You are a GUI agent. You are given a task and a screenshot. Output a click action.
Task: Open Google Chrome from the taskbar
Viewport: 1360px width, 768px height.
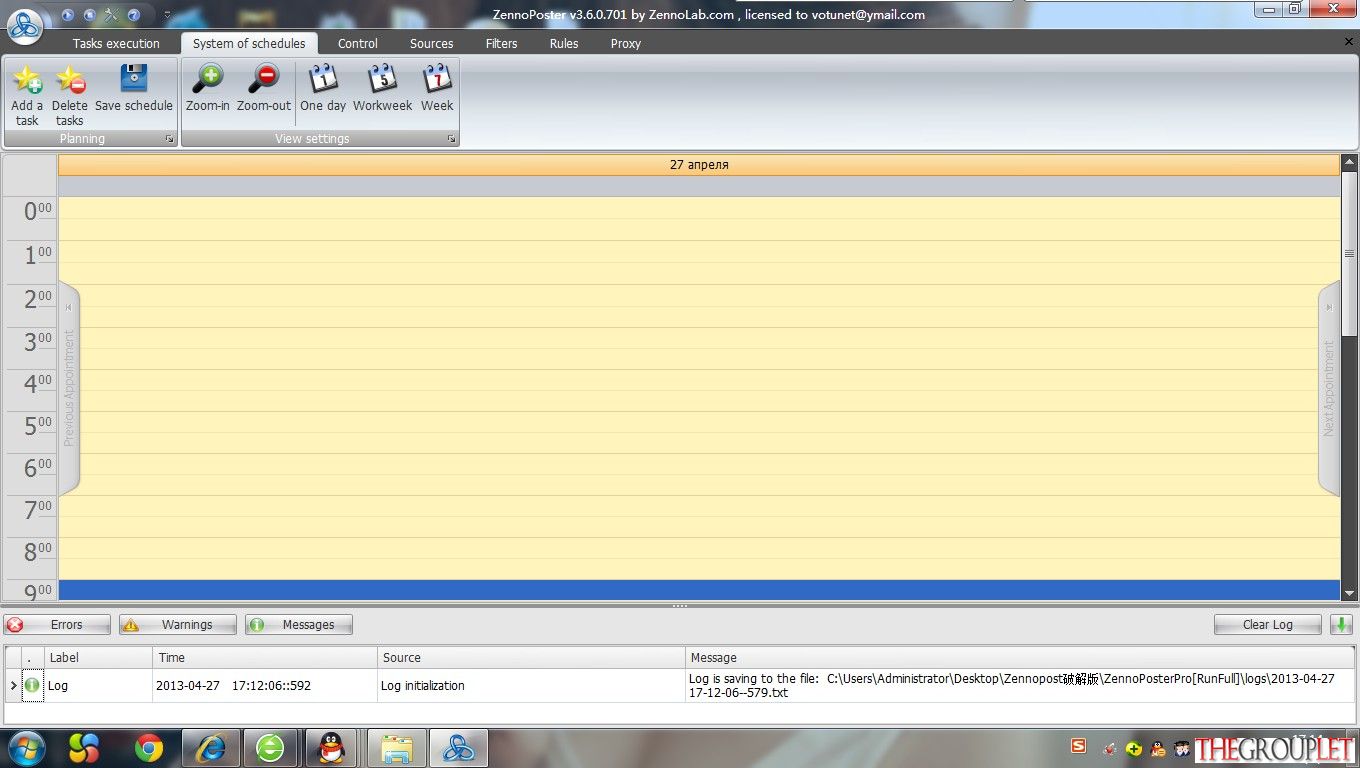point(149,748)
